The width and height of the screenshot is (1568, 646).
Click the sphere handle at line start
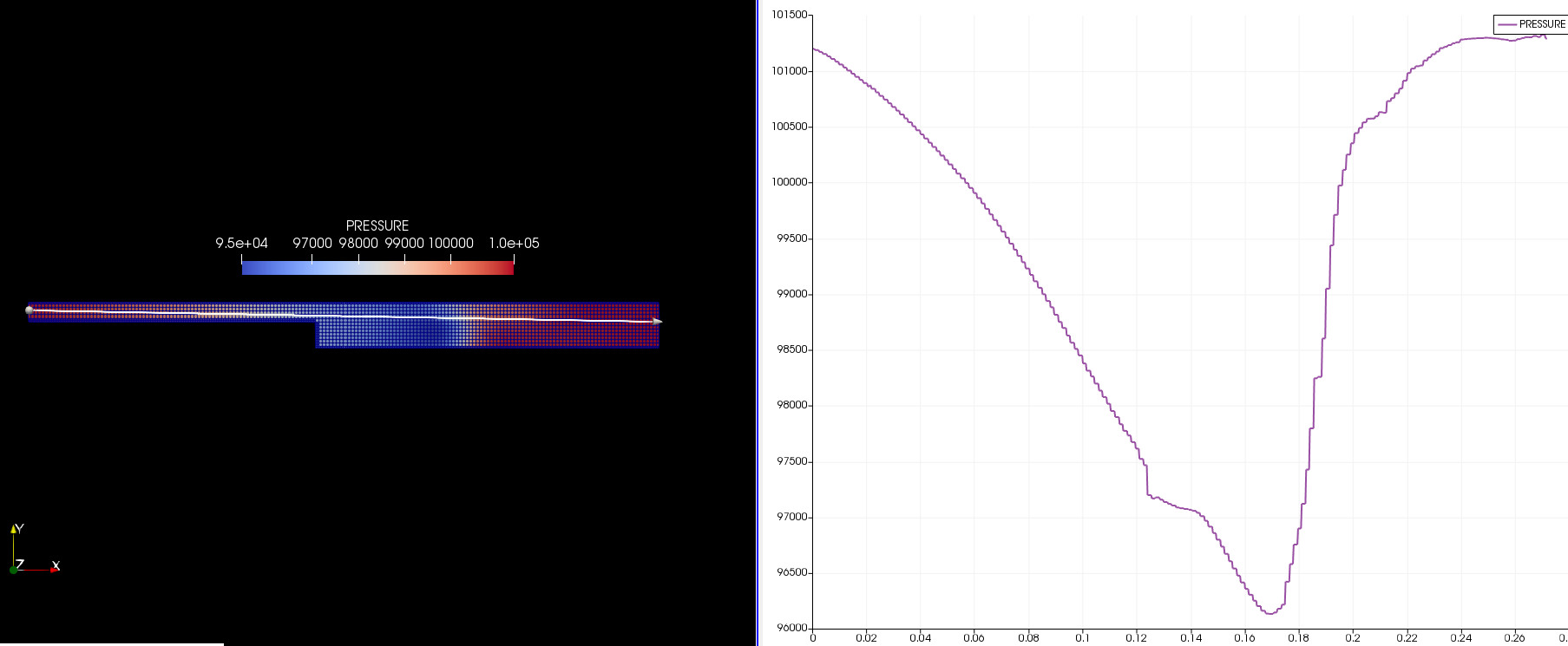[x=30, y=310]
